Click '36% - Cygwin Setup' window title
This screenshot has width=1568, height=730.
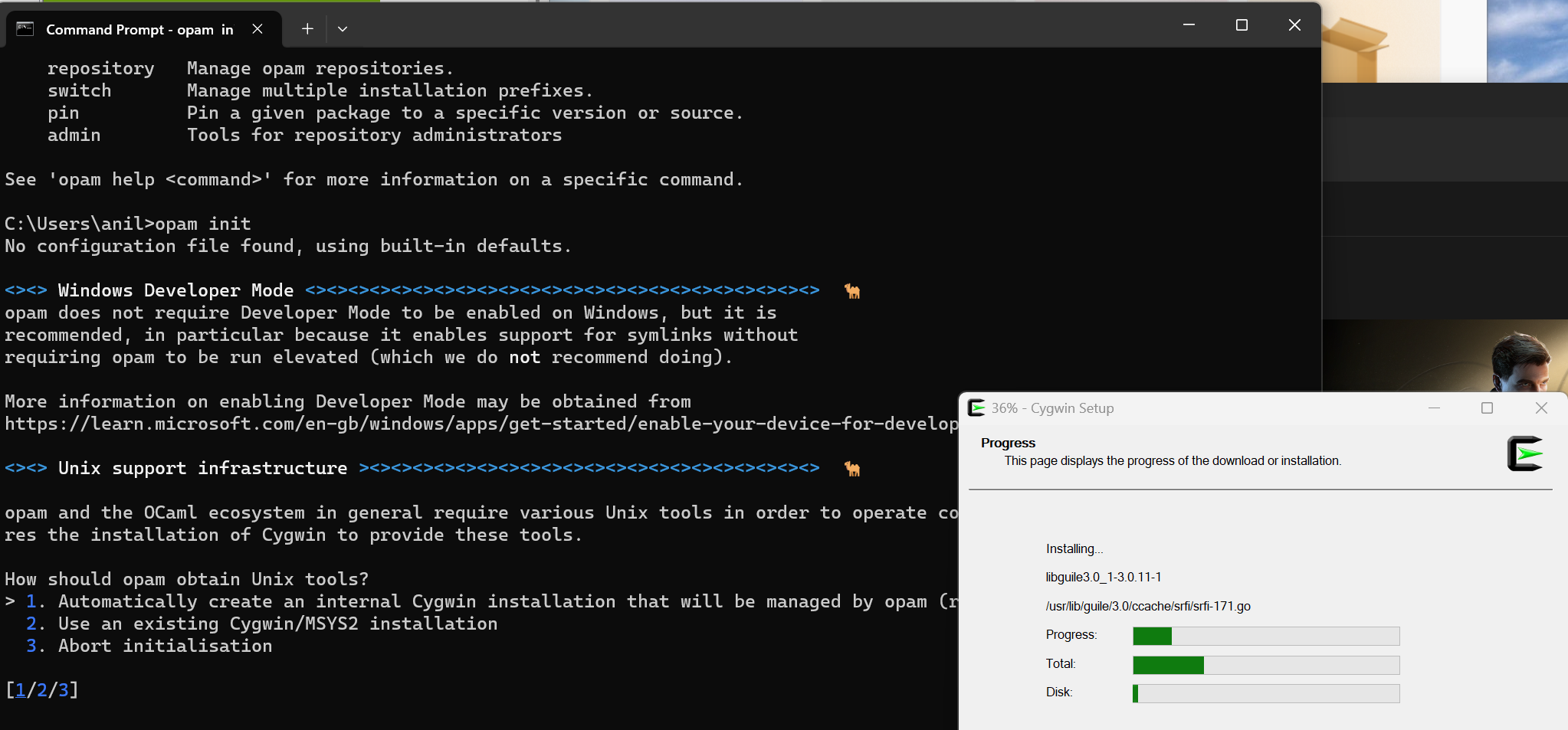pos(1052,408)
